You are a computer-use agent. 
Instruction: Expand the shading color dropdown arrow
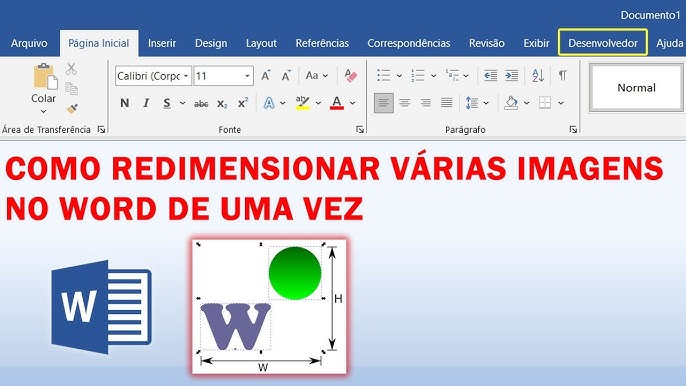tap(526, 103)
